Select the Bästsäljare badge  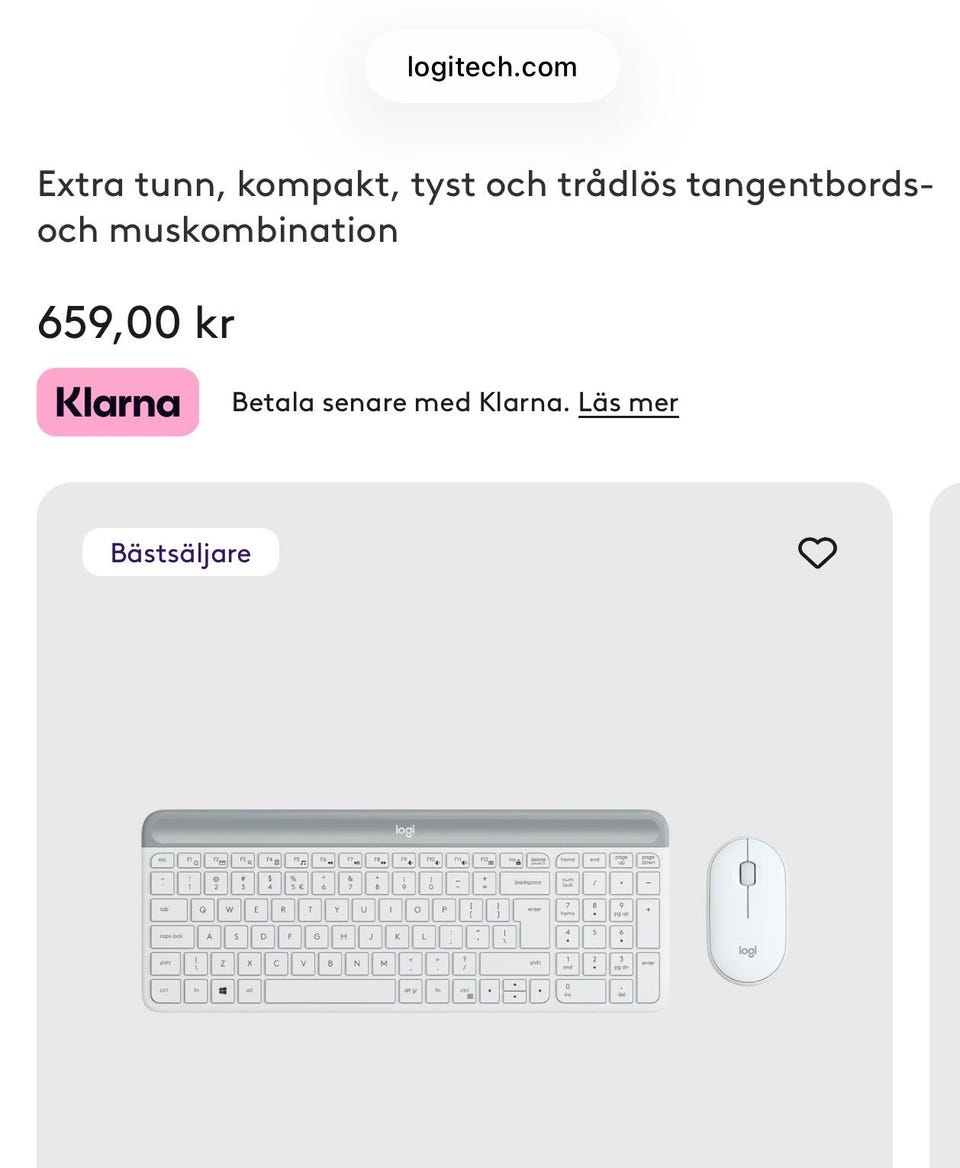(x=181, y=553)
